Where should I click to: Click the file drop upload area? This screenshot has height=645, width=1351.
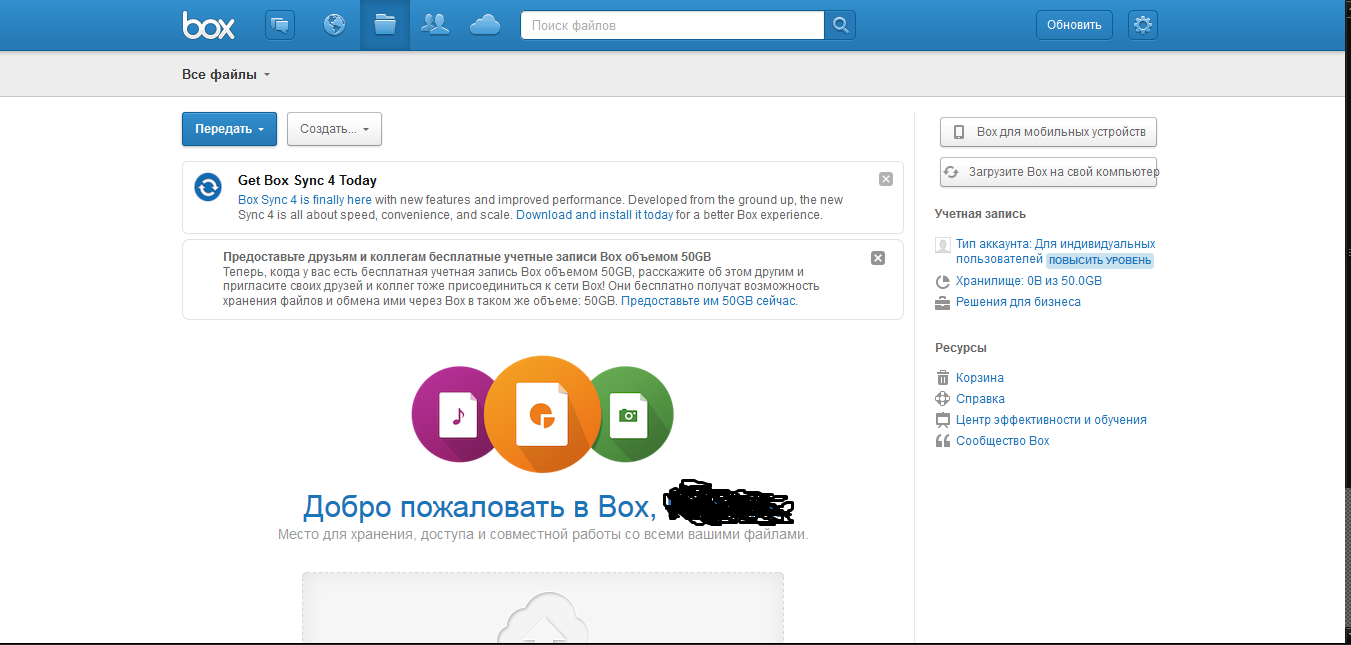coord(542,608)
